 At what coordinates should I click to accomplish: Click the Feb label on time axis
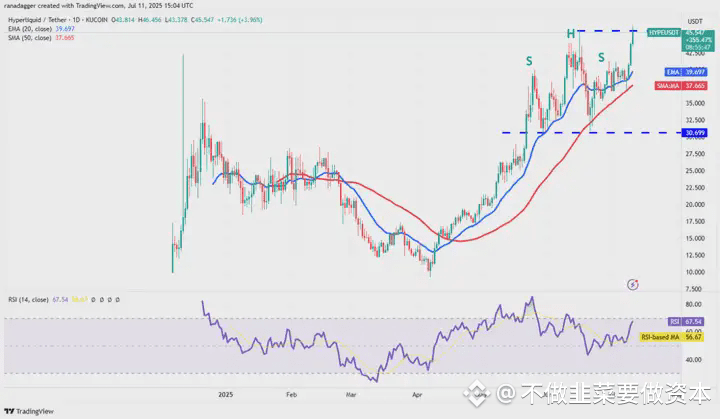click(291, 395)
